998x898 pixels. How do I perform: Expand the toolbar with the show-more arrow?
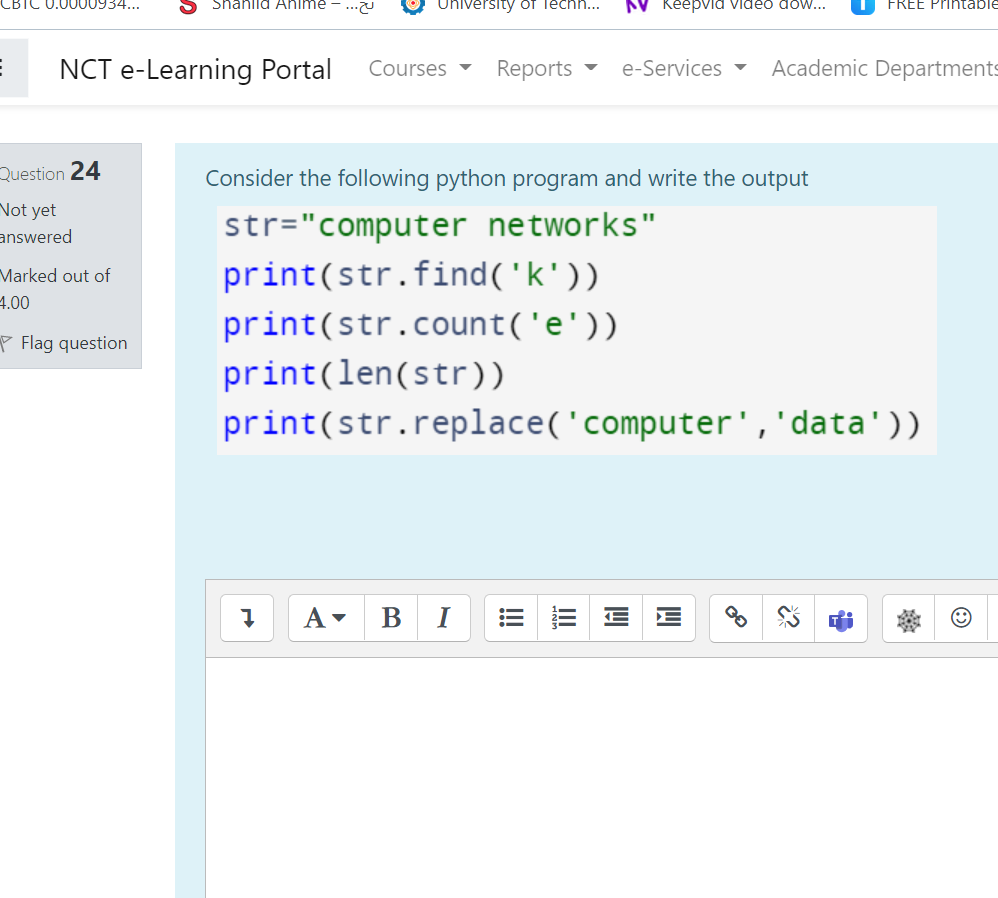(246, 618)
